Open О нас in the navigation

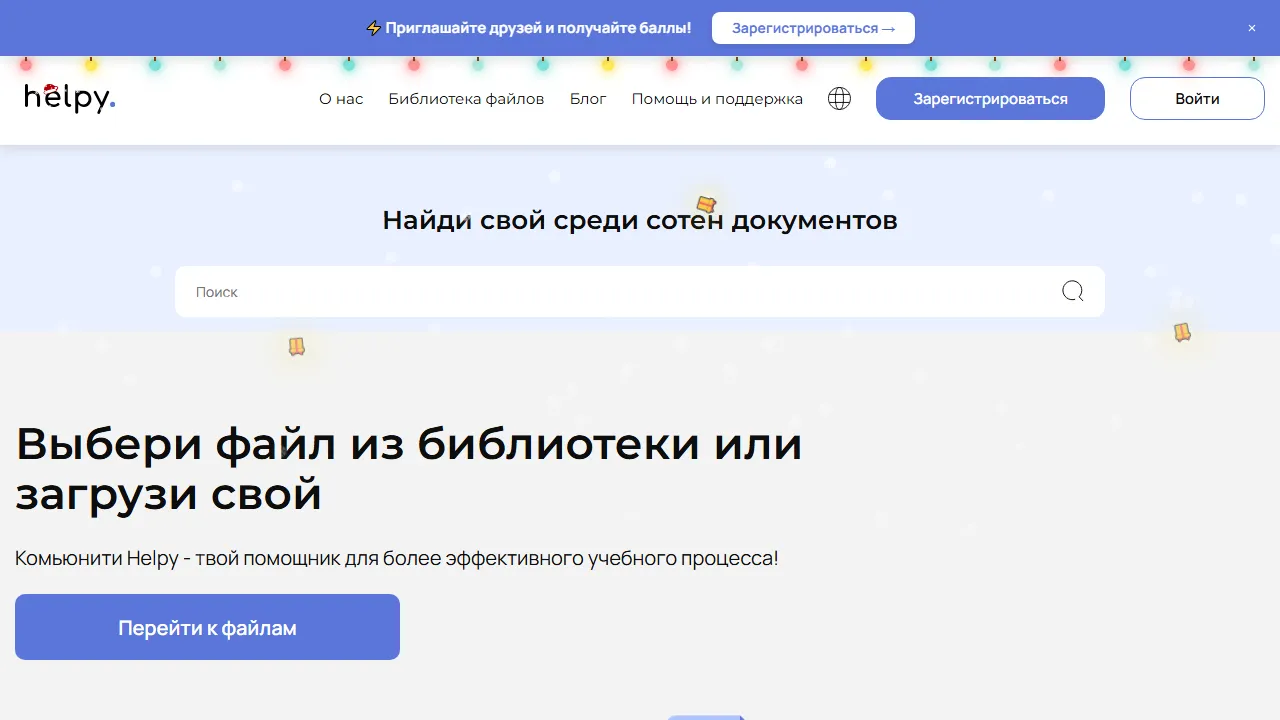click(x=341, y=98)
